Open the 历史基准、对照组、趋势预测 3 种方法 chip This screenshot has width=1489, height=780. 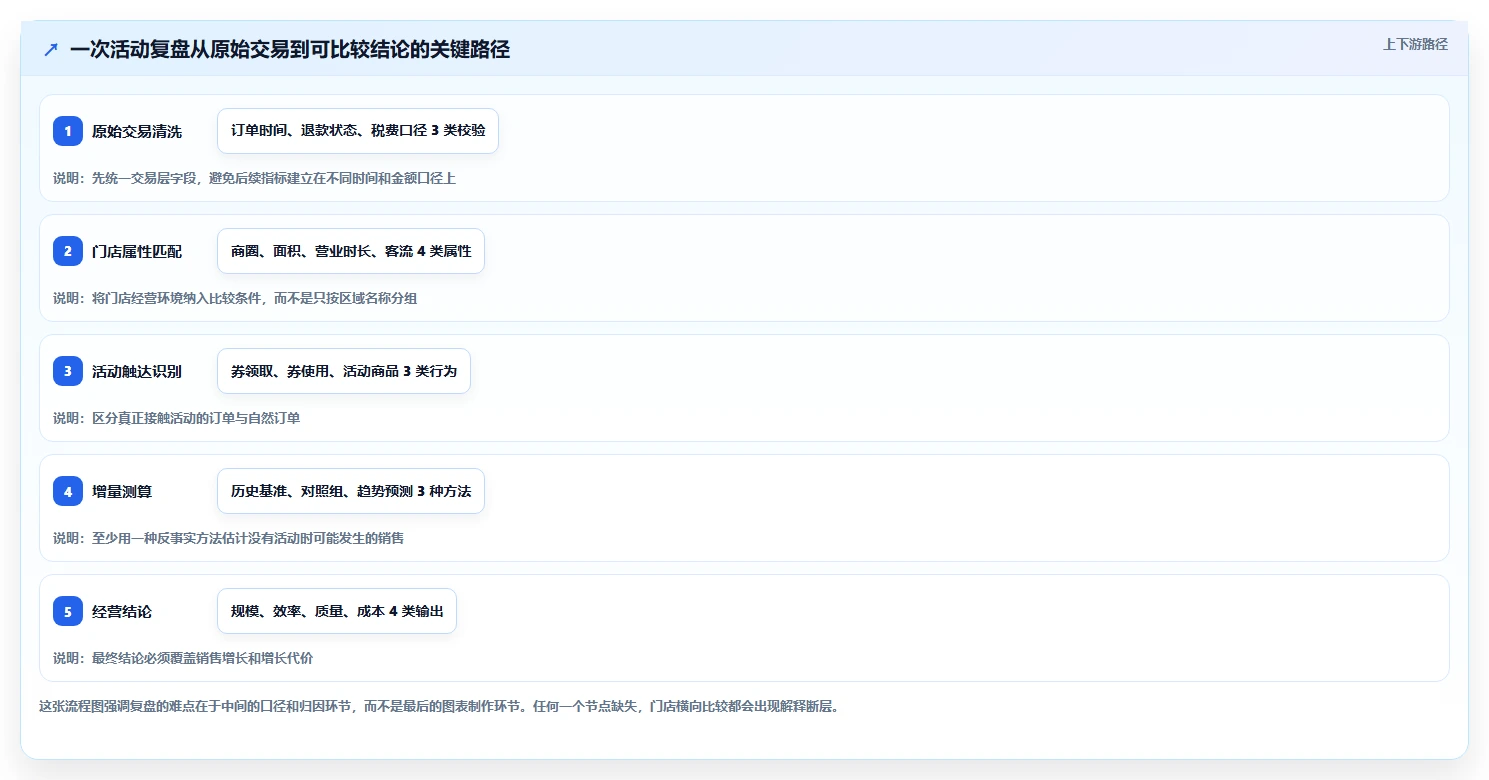click(x=351, y=491)
